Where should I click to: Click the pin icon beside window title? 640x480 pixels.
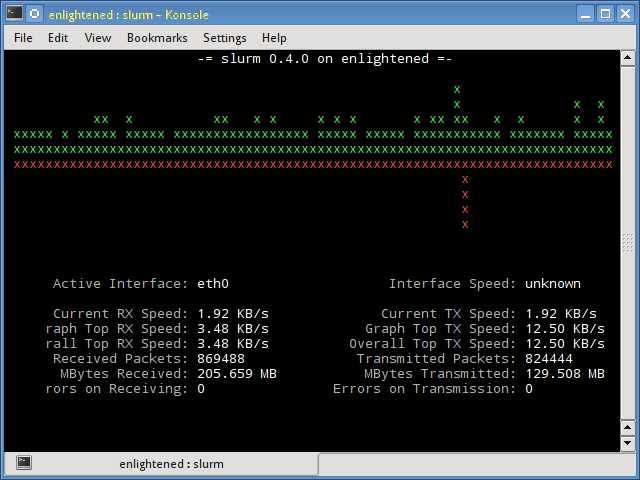coord(35,14)
